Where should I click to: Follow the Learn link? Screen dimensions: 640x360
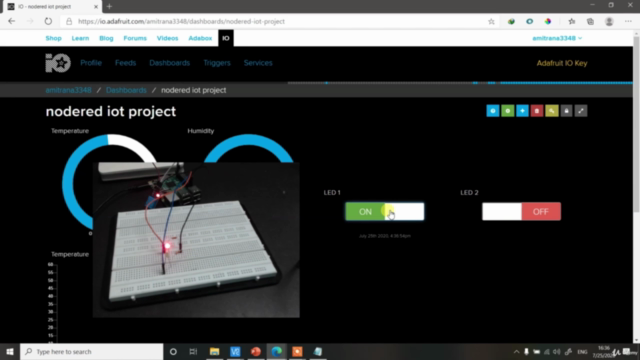[80, 38]
